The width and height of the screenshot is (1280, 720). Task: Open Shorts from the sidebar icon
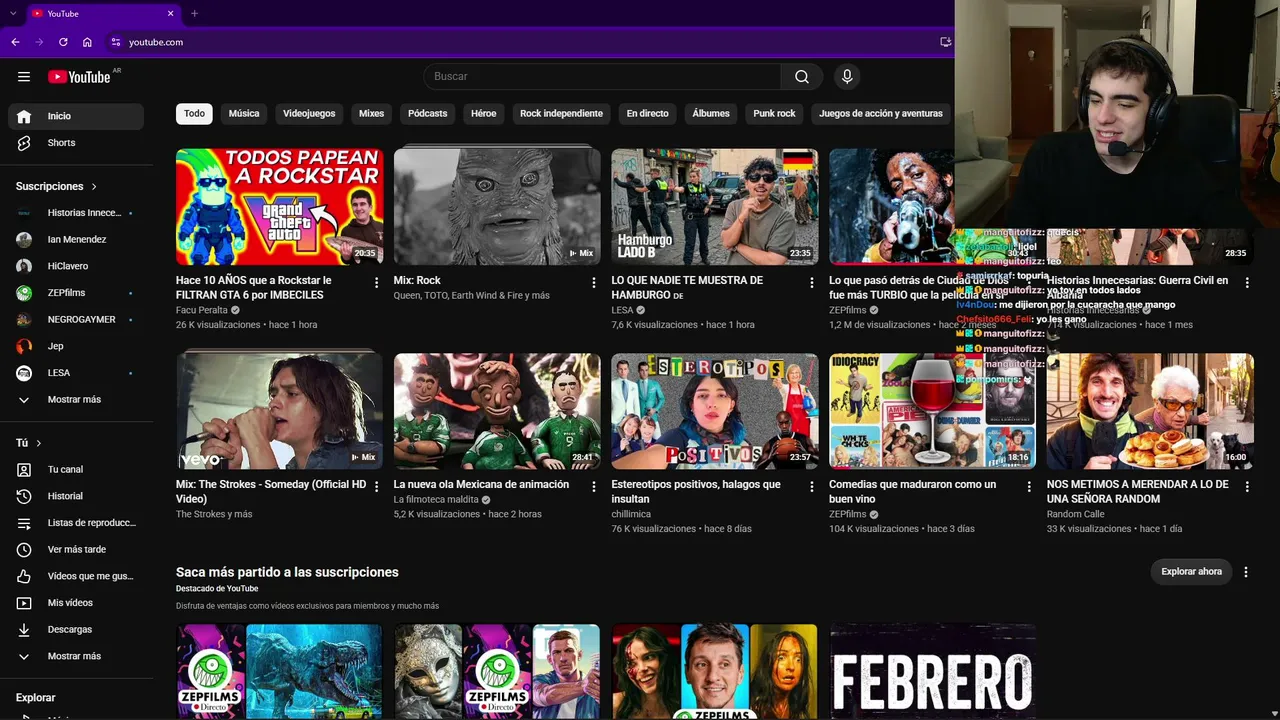(x=25, y=143)
